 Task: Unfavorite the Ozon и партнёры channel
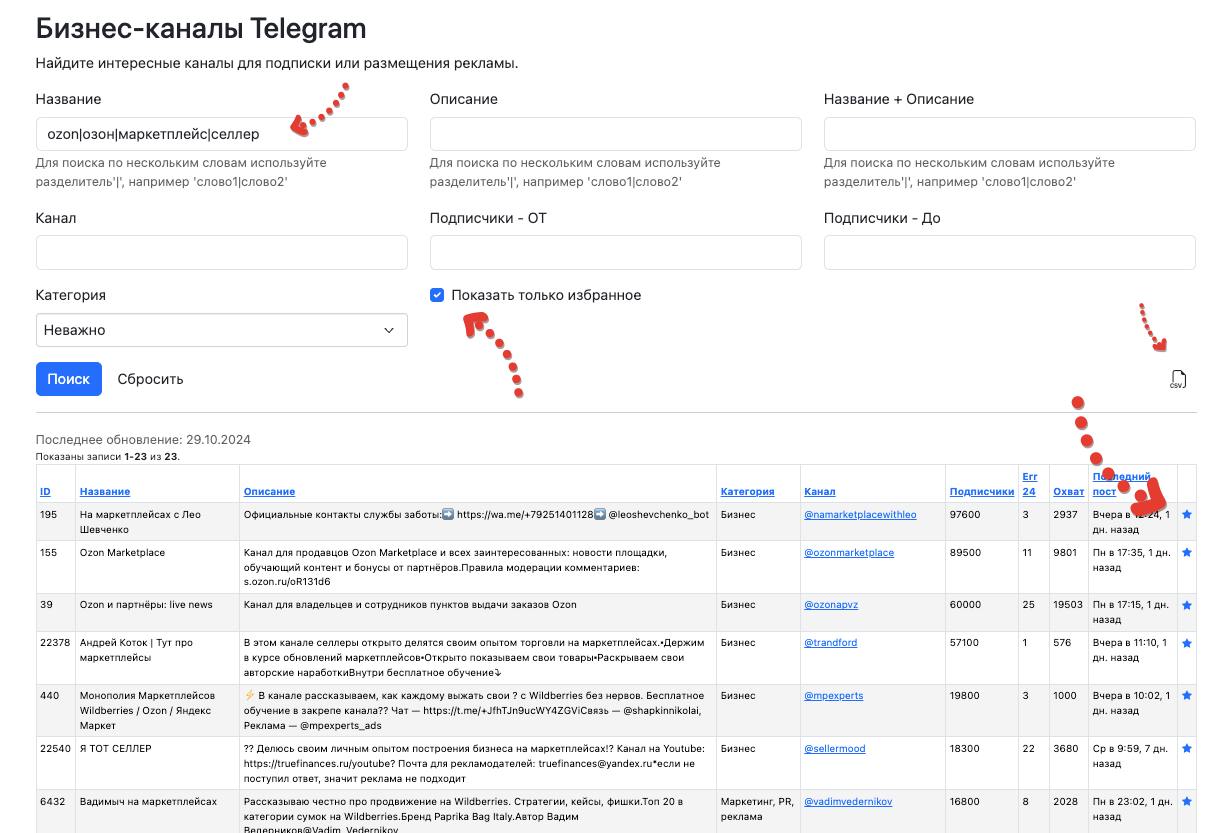[x=1187, y=604]
